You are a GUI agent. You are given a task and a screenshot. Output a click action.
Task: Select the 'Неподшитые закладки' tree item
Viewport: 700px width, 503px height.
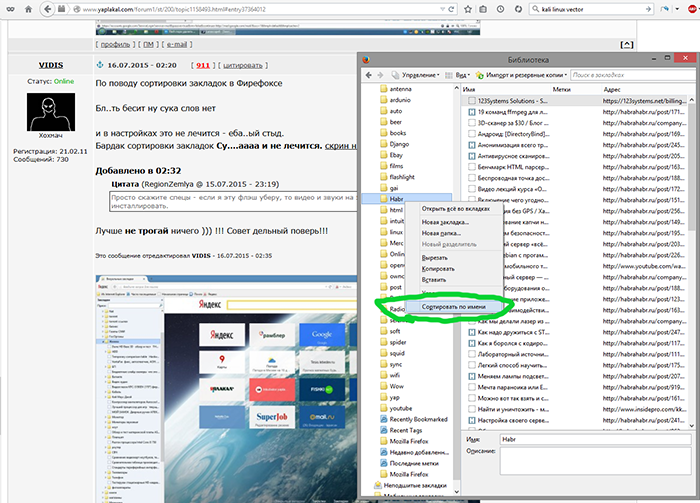tap(410, 485)
